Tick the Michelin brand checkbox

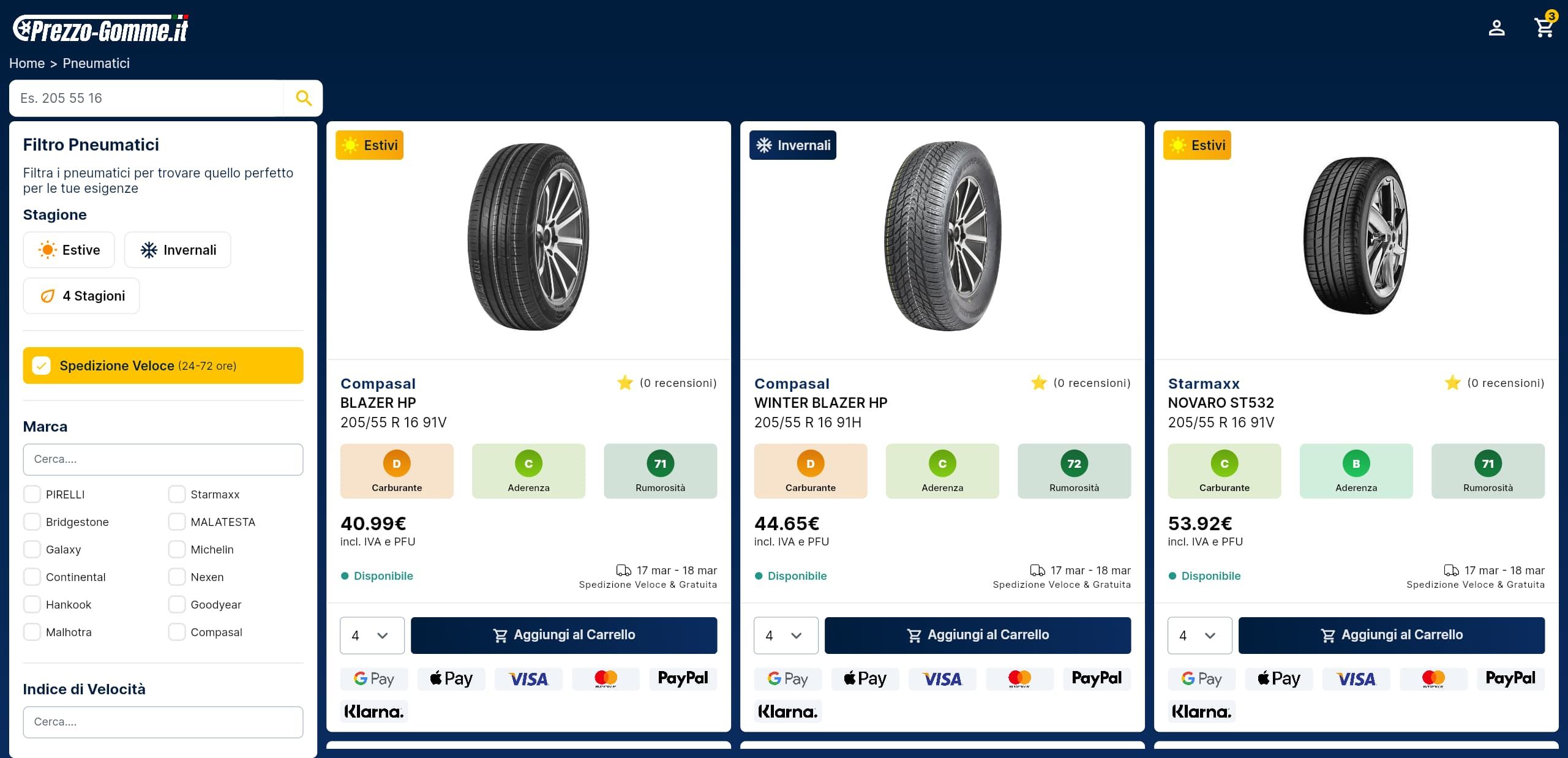coord(177,549)
